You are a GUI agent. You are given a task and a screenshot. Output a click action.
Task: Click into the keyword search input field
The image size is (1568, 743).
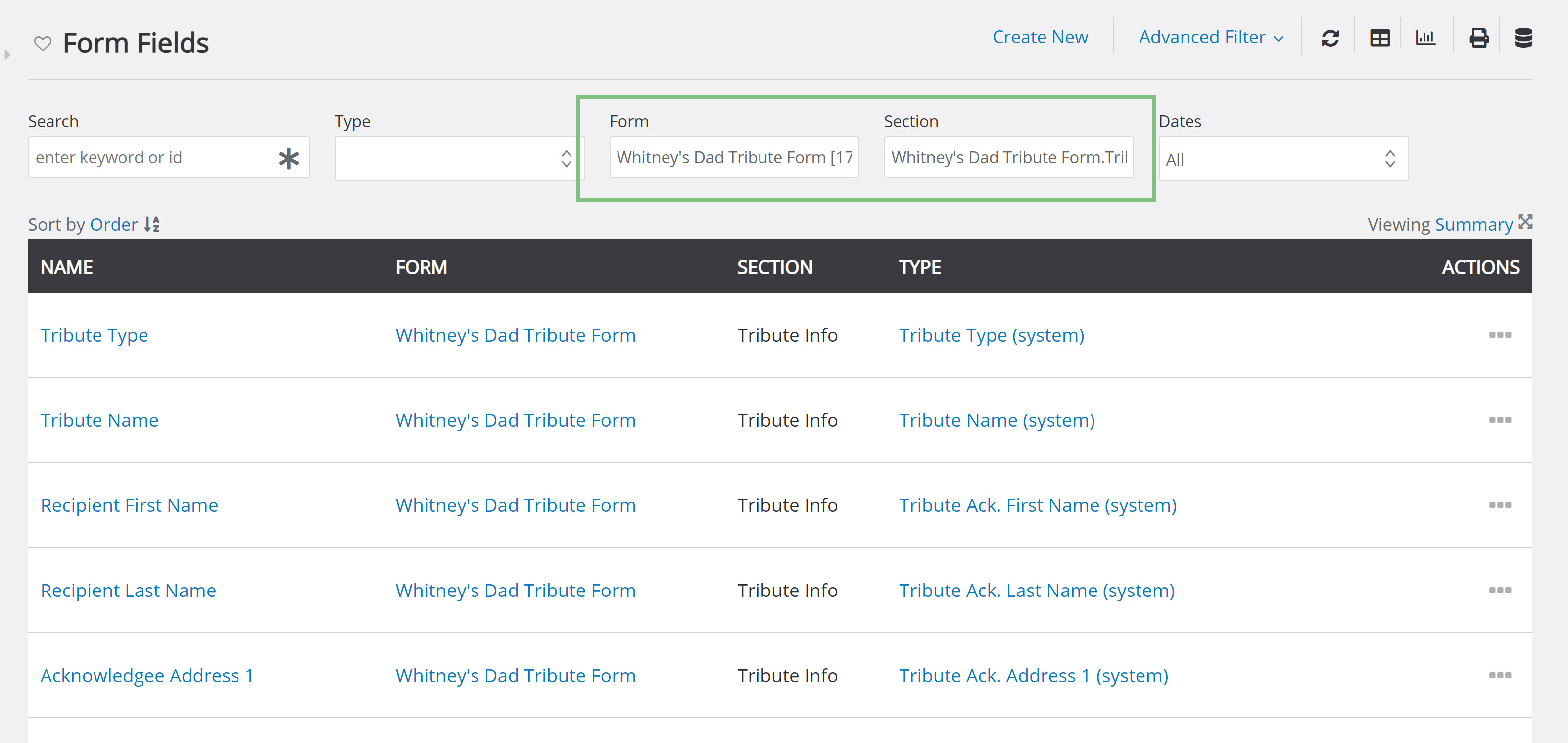[x=152, y=158]
